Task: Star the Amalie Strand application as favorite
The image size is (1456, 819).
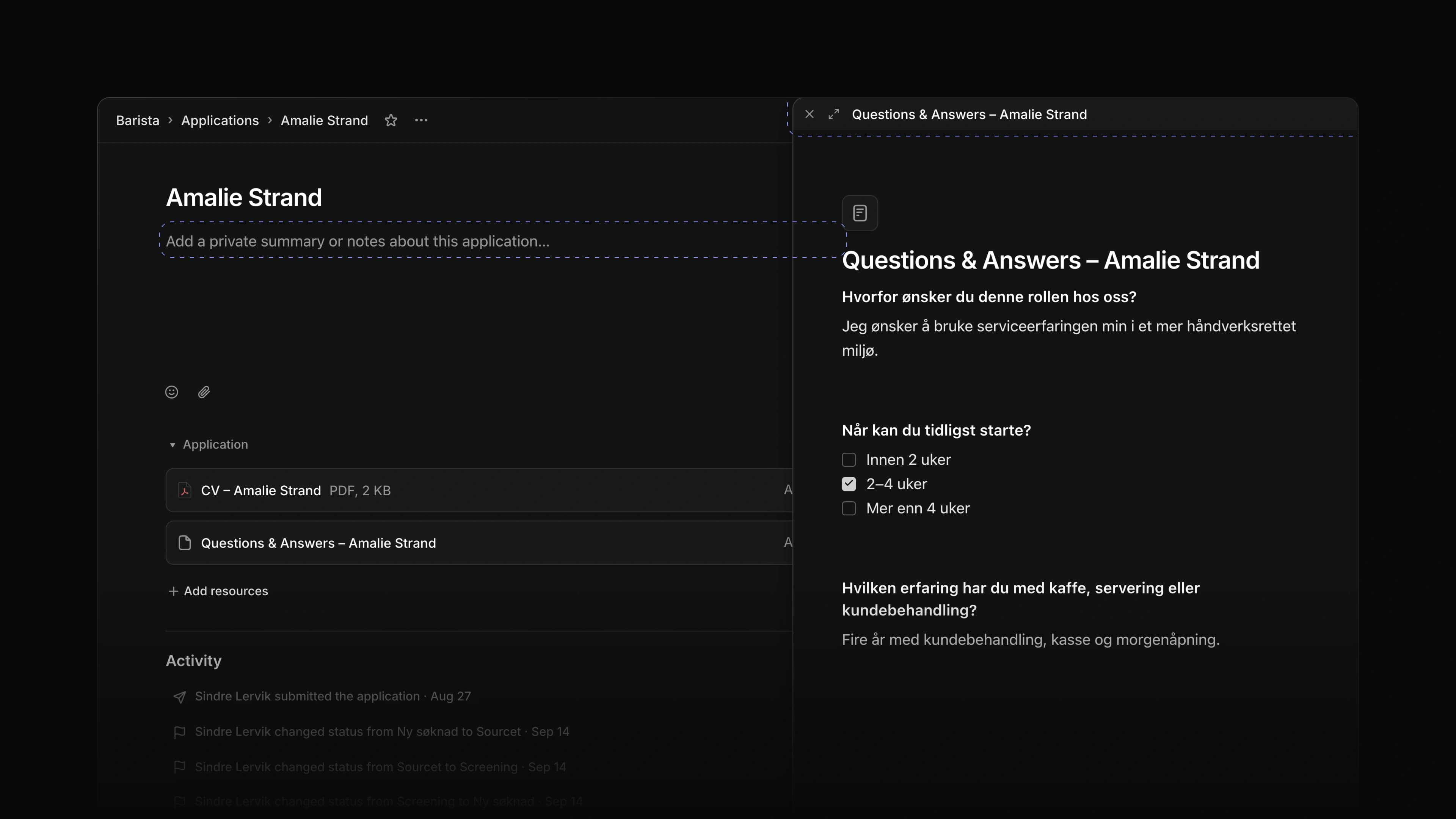Action: pos(391,121)
